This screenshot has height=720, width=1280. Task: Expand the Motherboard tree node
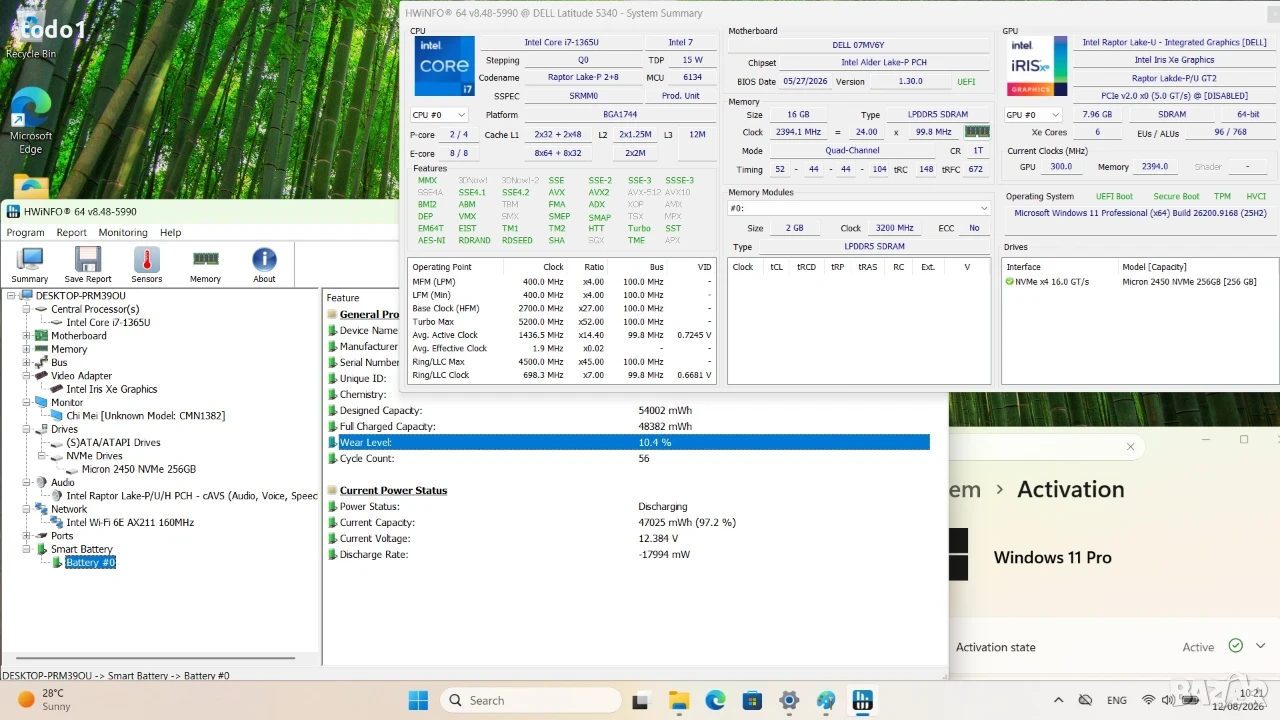pos(27,336)
